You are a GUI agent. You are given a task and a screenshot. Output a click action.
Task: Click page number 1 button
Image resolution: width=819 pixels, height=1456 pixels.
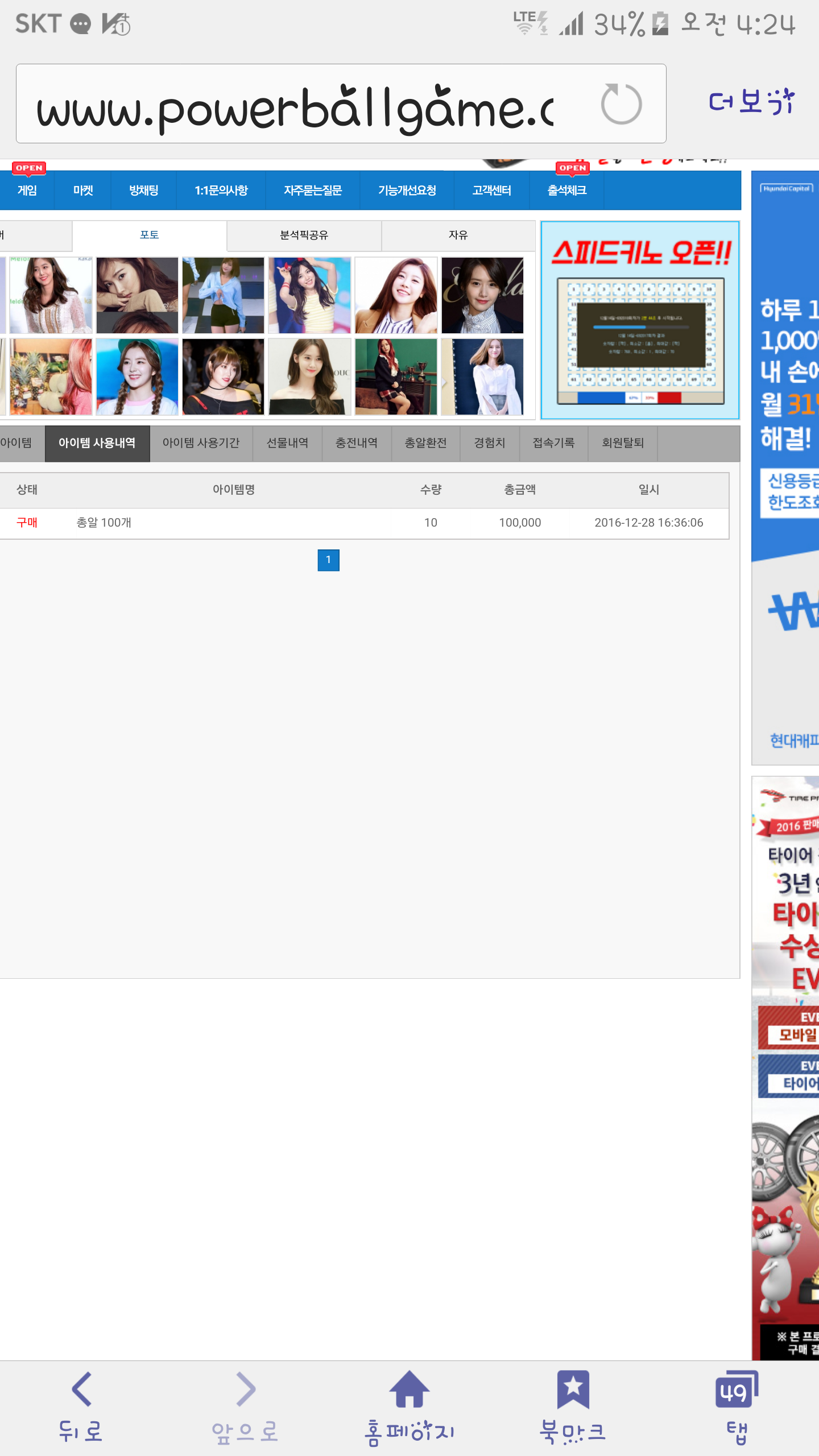pos(328,560)
